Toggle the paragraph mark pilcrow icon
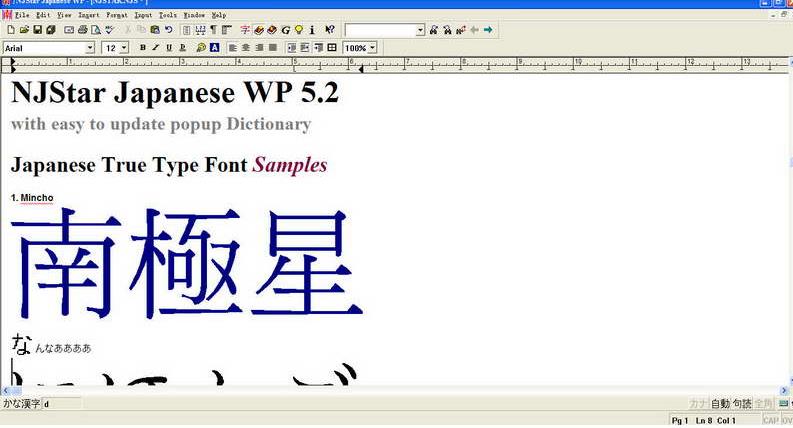 coord(213,30)
